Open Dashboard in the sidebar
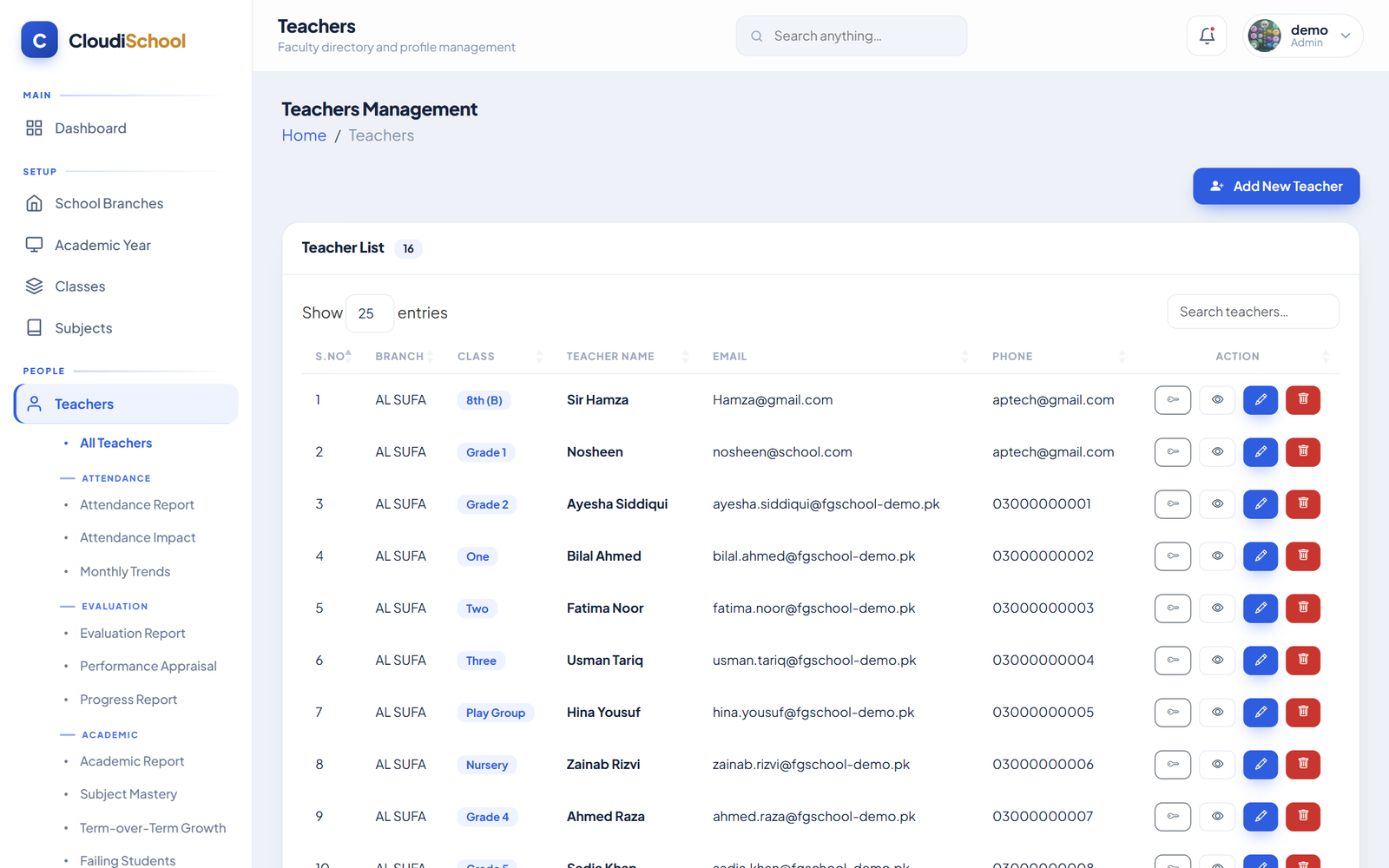The image size is (1389, 868). click(x=126, y=128)
